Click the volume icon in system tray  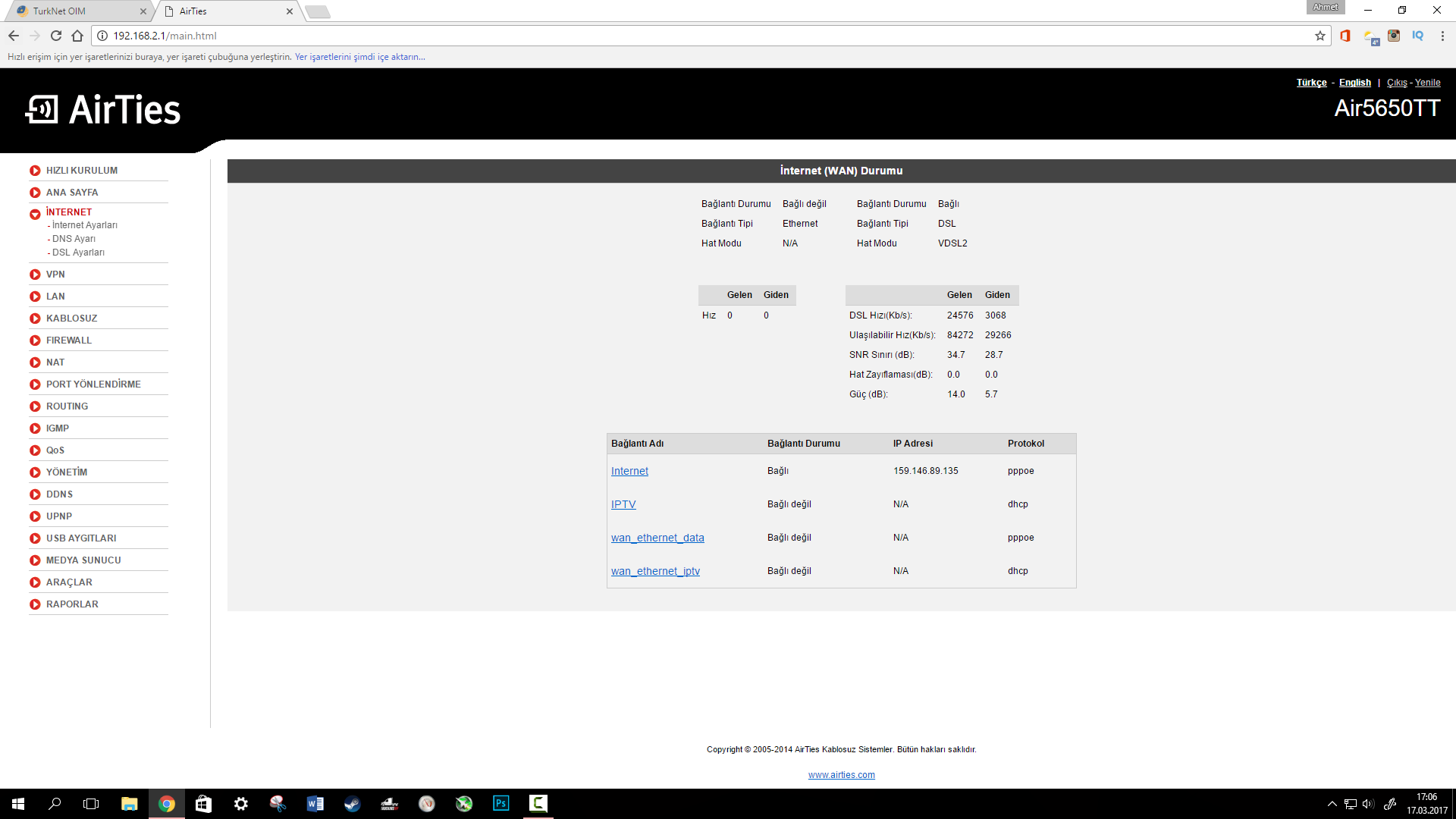[1368, 804]
